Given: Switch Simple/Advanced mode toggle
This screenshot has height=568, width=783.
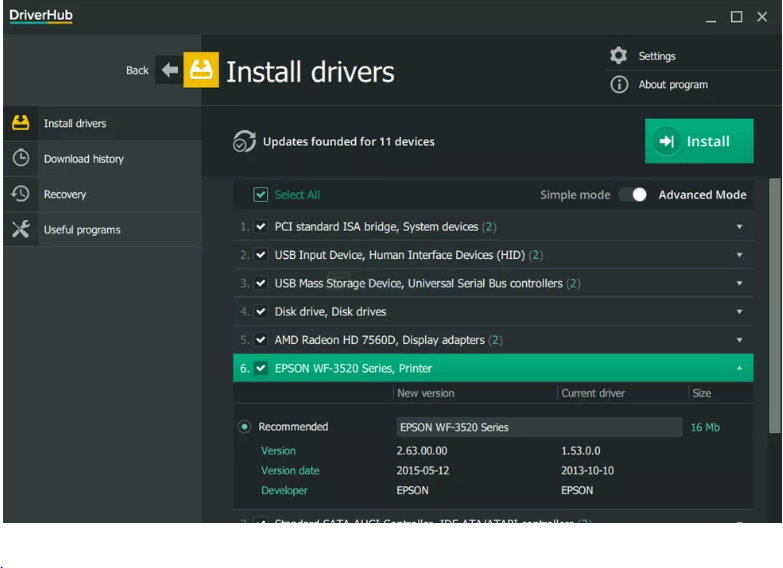Looking at the screenshot, I should click(x=633, y=194).
